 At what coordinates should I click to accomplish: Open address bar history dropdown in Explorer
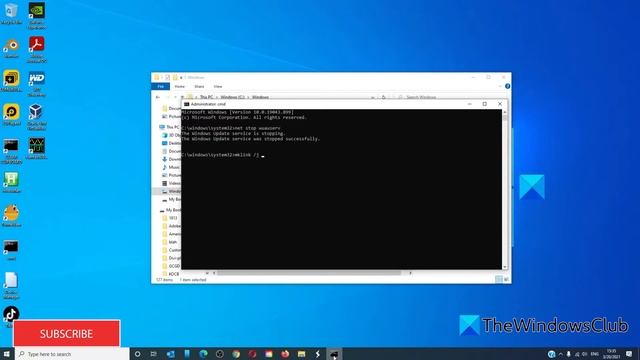click(373, 97)
